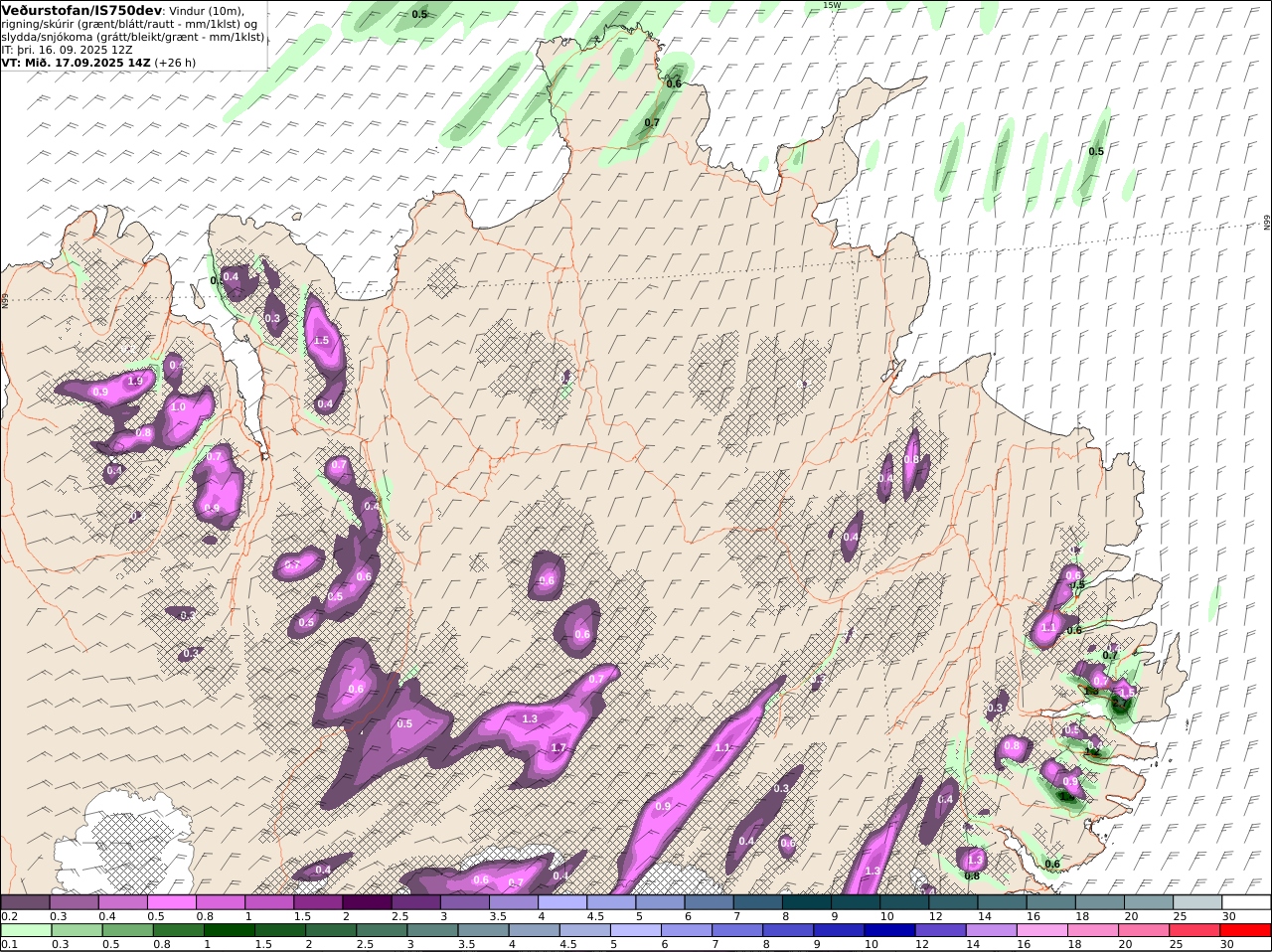This screenshot has height=952, width=1272.
Task: Click the red 30 swatch in bottom legend
Action: click(1245, 930)
